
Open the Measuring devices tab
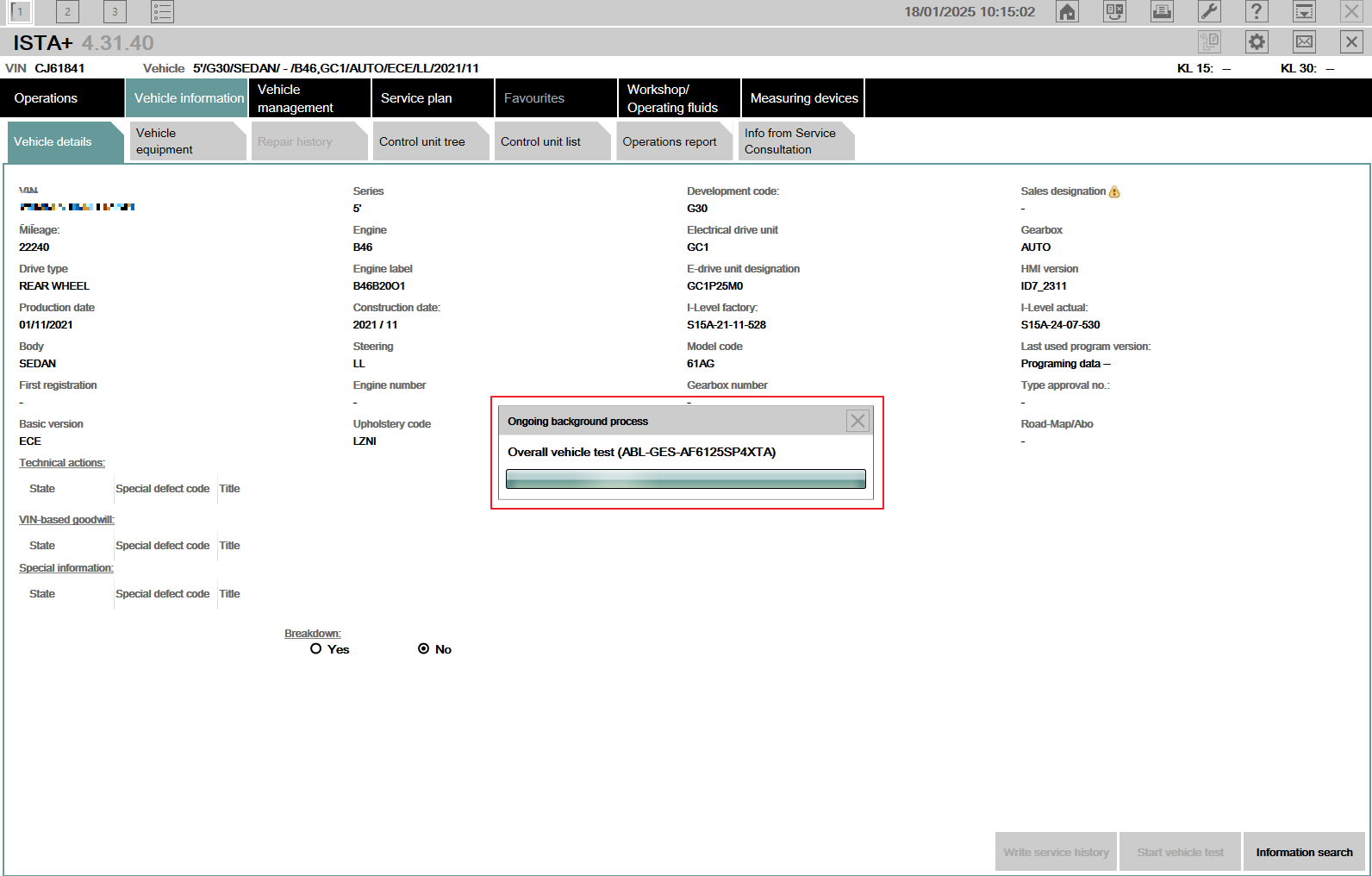click(803, 98)
